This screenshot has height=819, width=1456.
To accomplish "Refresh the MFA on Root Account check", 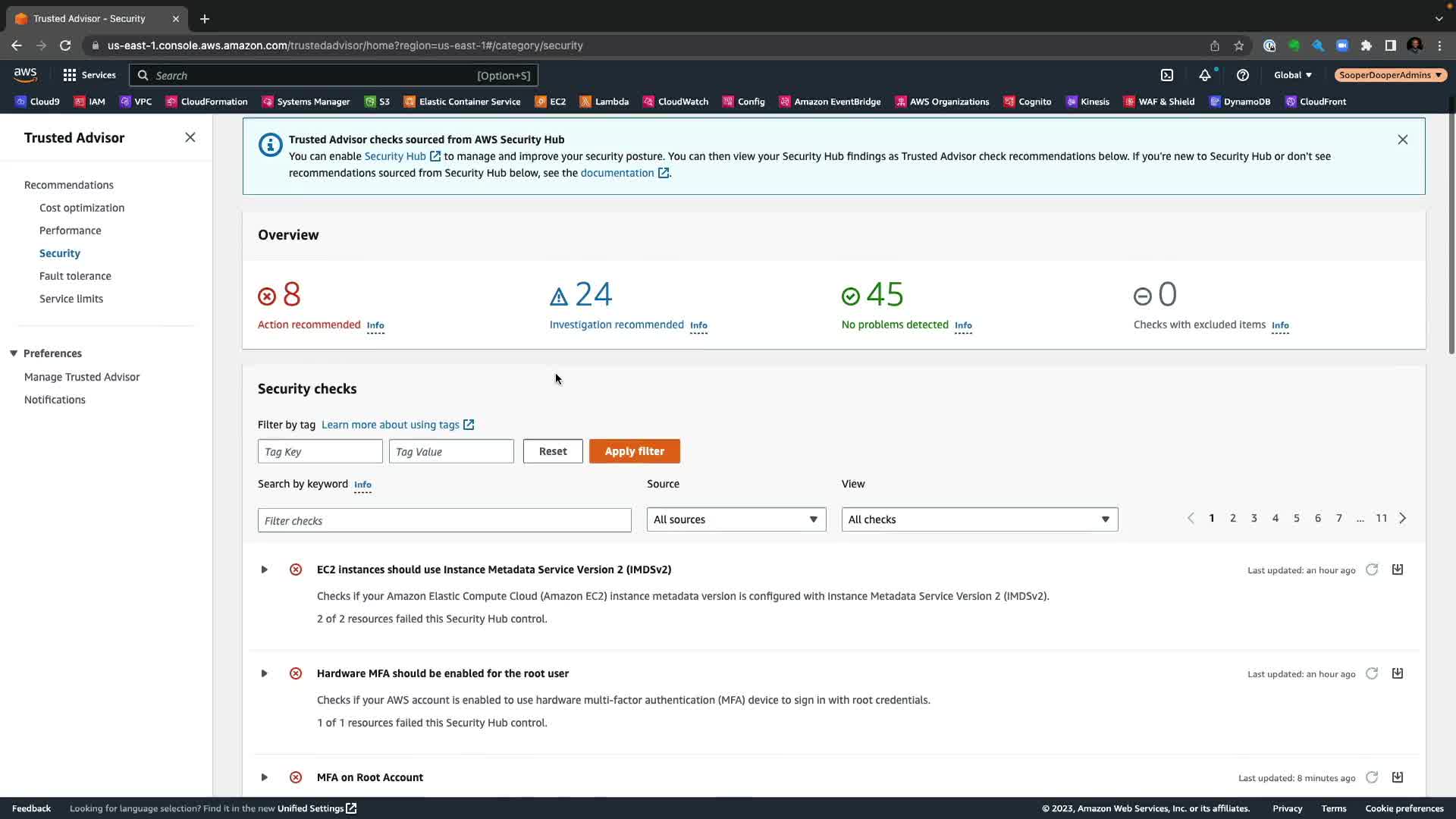I will click(1372, 777).
